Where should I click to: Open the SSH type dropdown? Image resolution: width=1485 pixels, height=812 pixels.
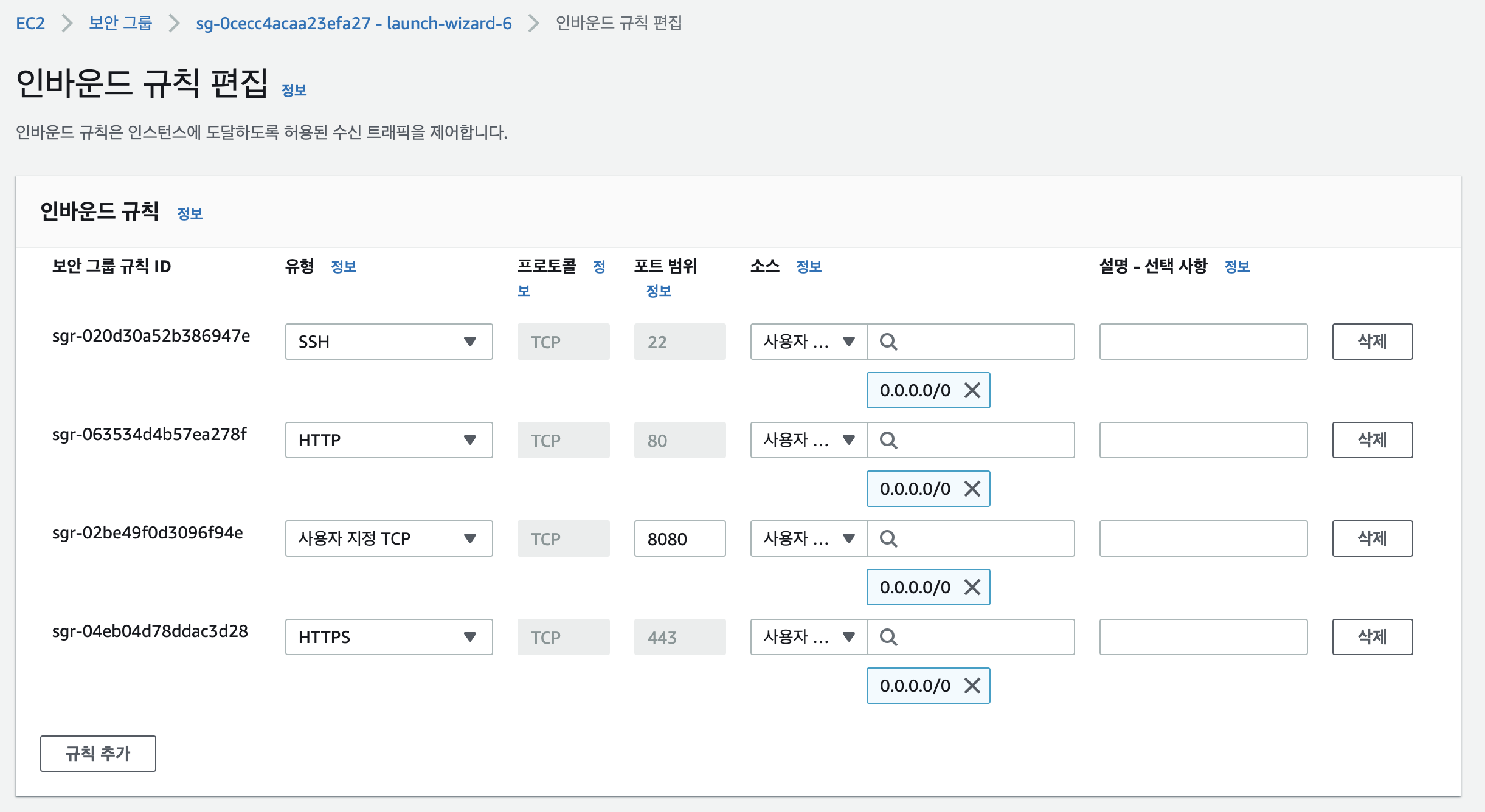click(x=389, y=342)
